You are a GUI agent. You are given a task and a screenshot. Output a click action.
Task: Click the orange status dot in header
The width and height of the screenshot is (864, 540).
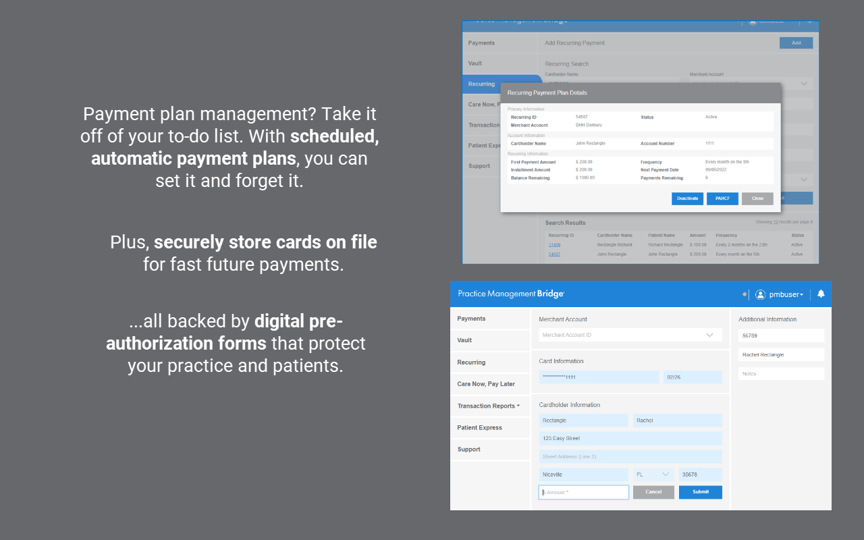point(744,294)
